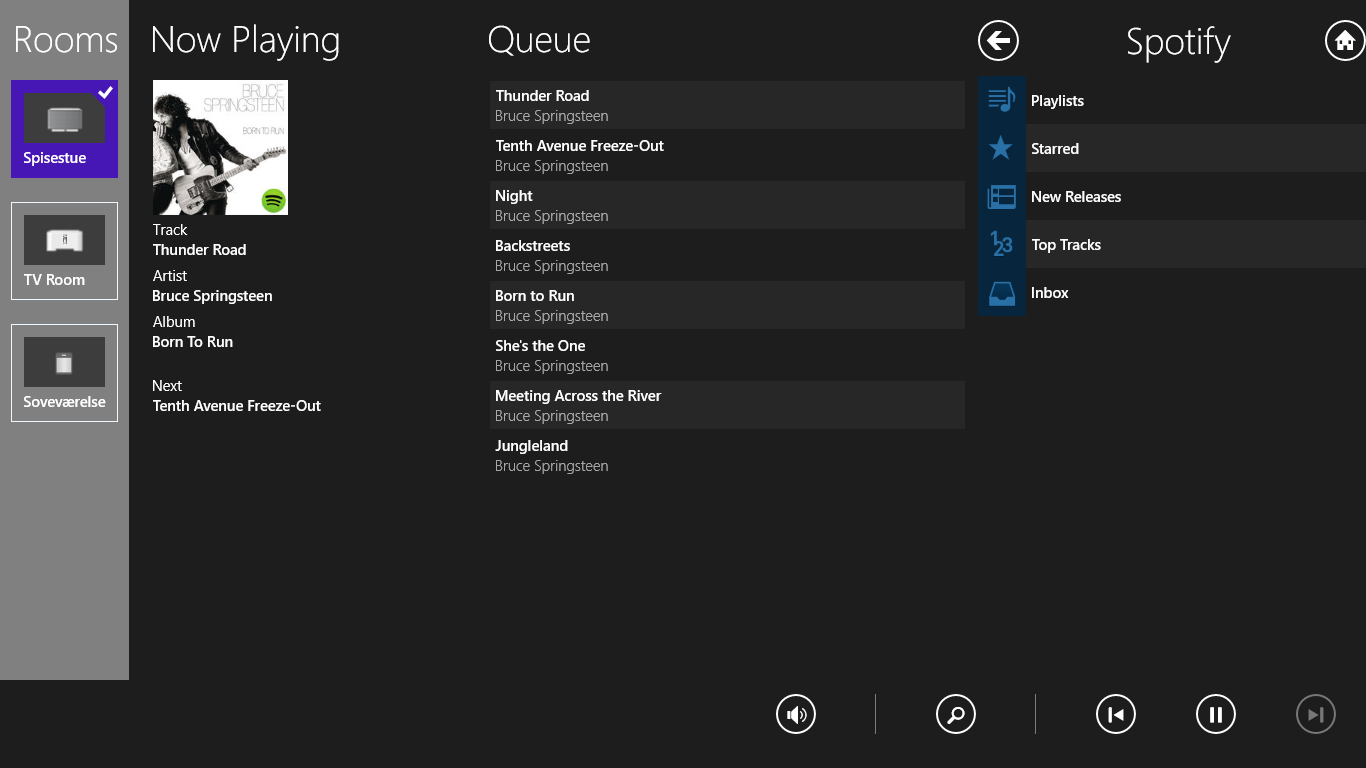
Task: Select the TV Room
Action: [x=64, y=251]
